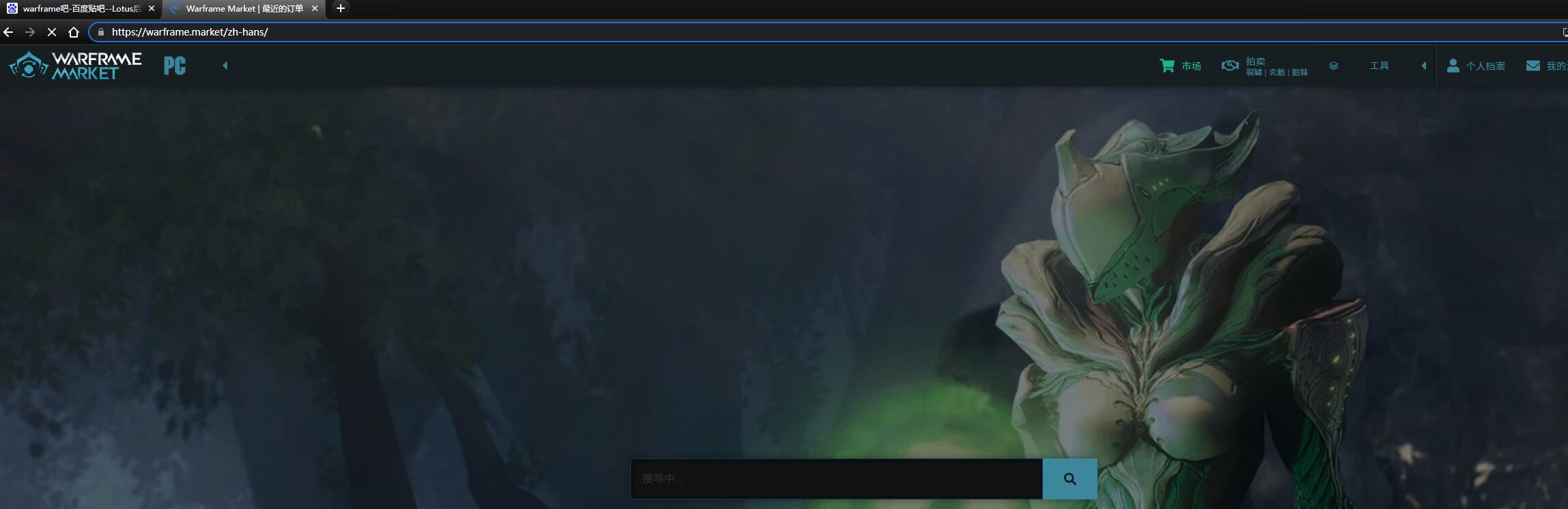Go to the browser home page
The width and height of the screenshot is (1568, 509).
pos(74,32)
